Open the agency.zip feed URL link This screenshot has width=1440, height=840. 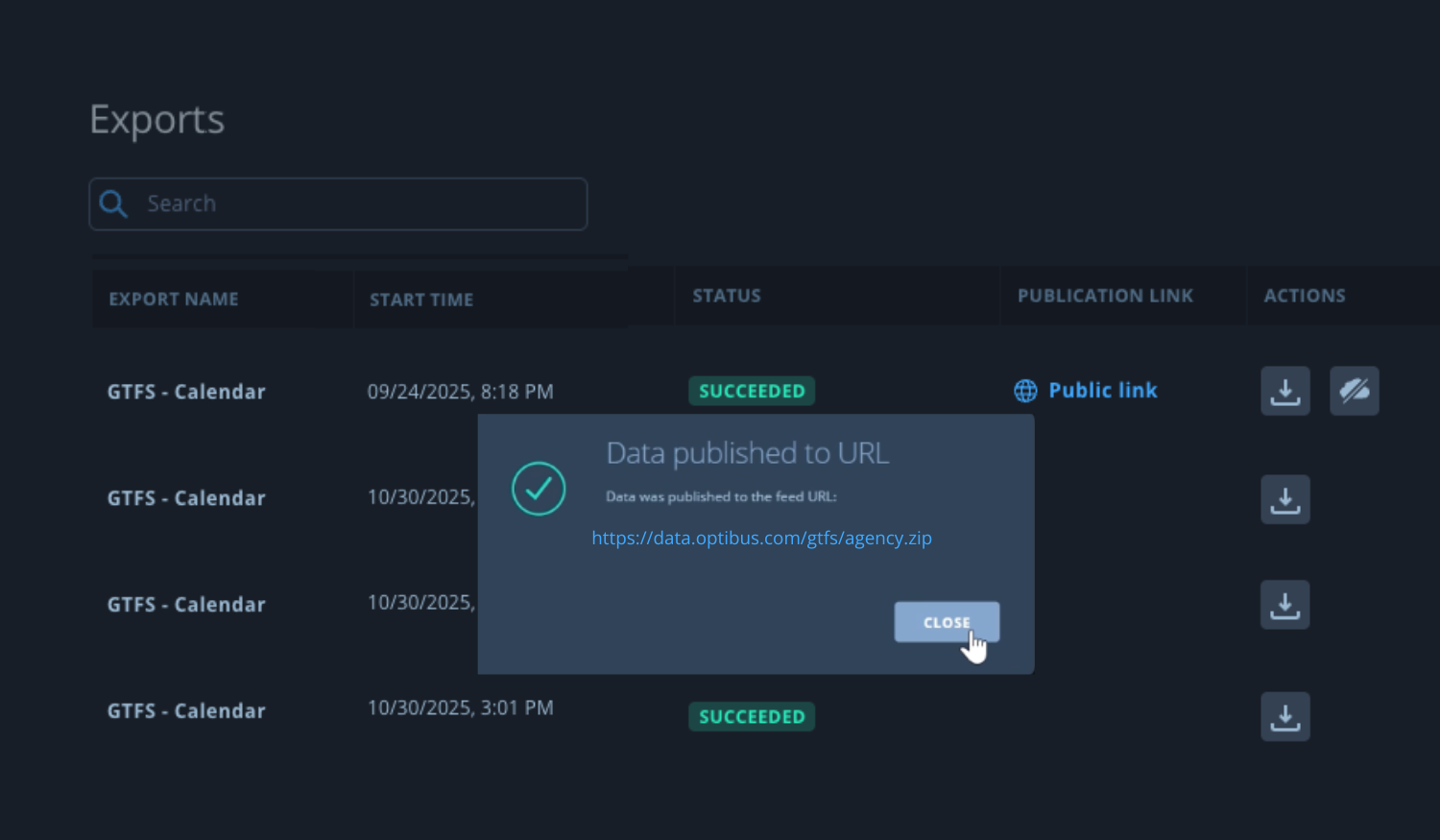pos(761,538)
